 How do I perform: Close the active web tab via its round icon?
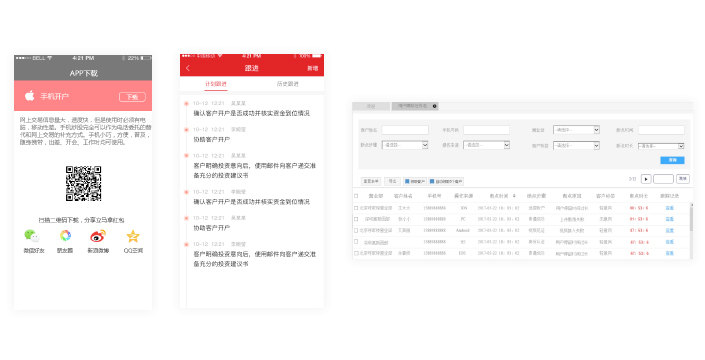click(x=434, y=106)
